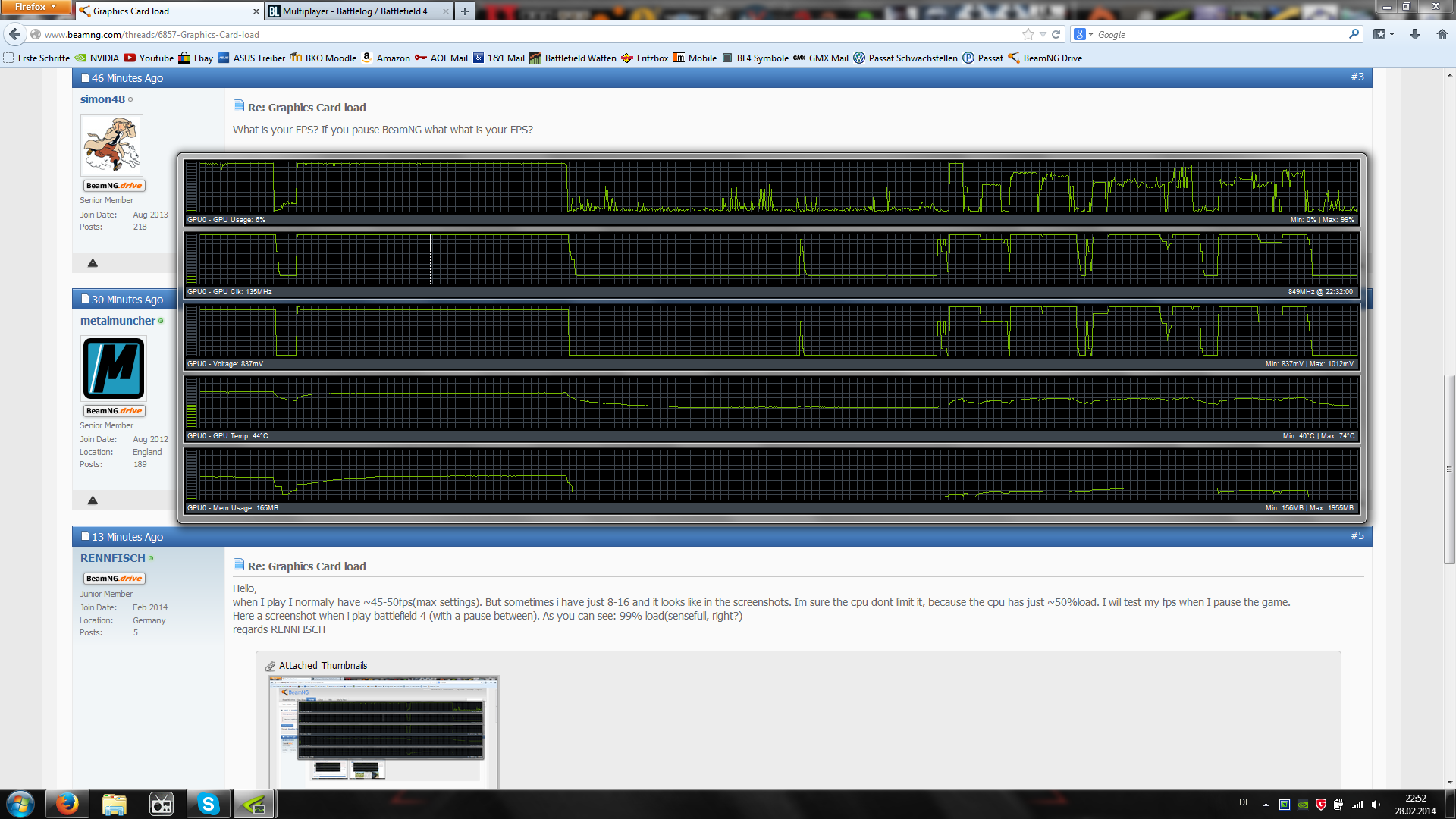Bookmark this page with star icon
Image resolution: width=1456 pixels, height=819 pixels.
(1028, 34)
